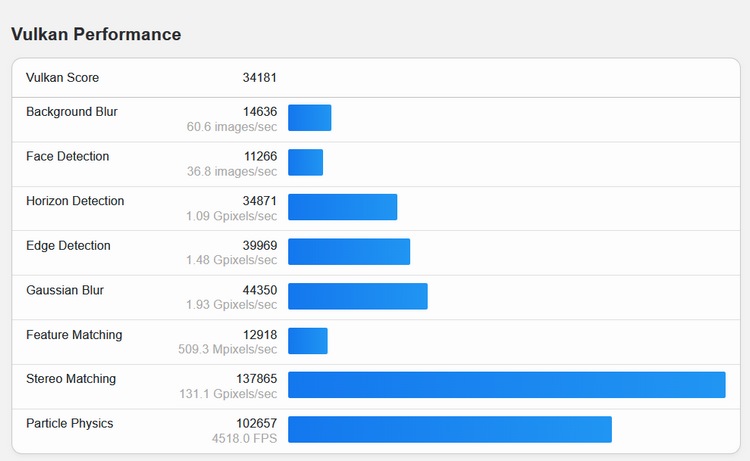Click the Background Blur test label
750x461 pixels.
tap(71, 112)
